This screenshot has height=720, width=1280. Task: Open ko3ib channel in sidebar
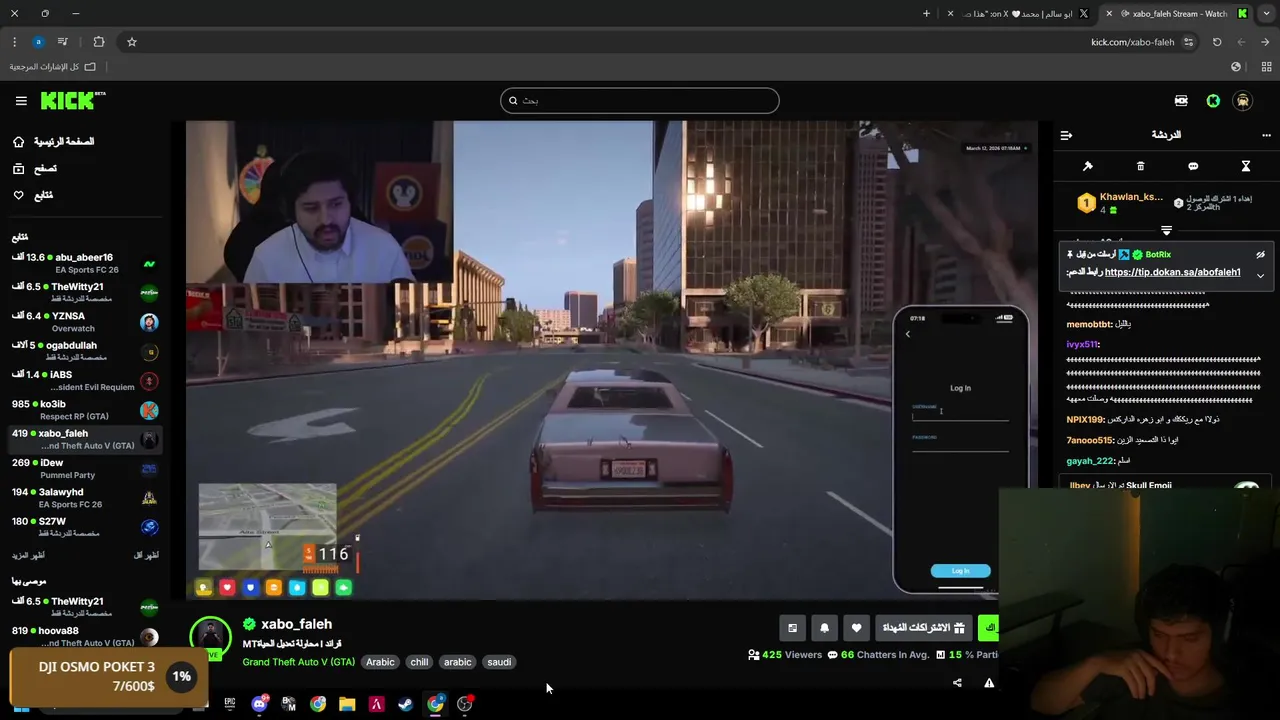point(85,410)
